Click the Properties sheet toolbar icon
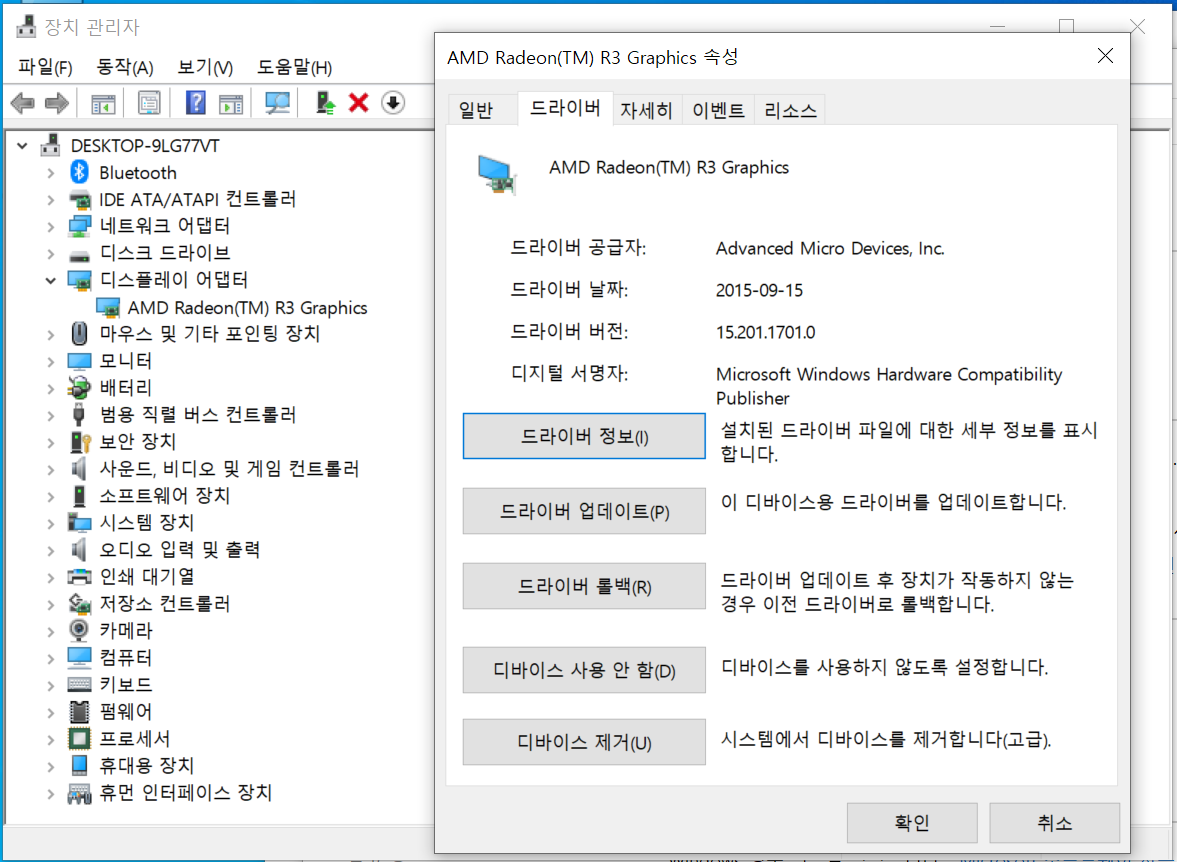Screen dimensions: 1177x862 click(x=149, y=103)
